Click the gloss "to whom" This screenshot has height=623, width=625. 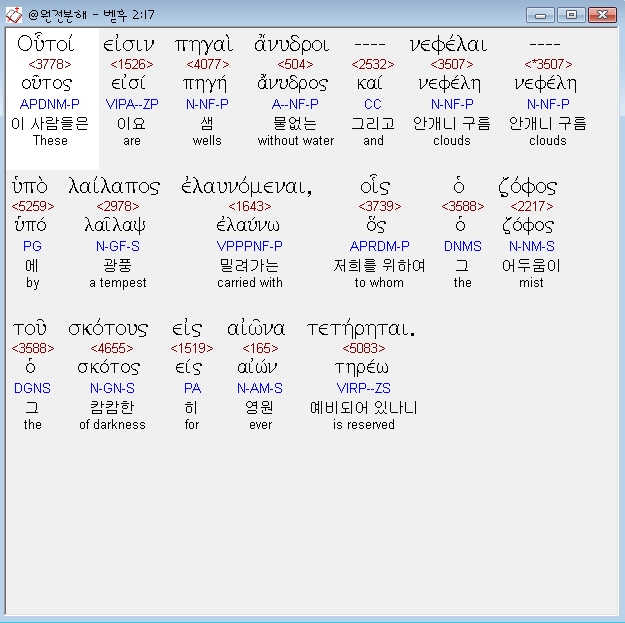pos(379,283)
